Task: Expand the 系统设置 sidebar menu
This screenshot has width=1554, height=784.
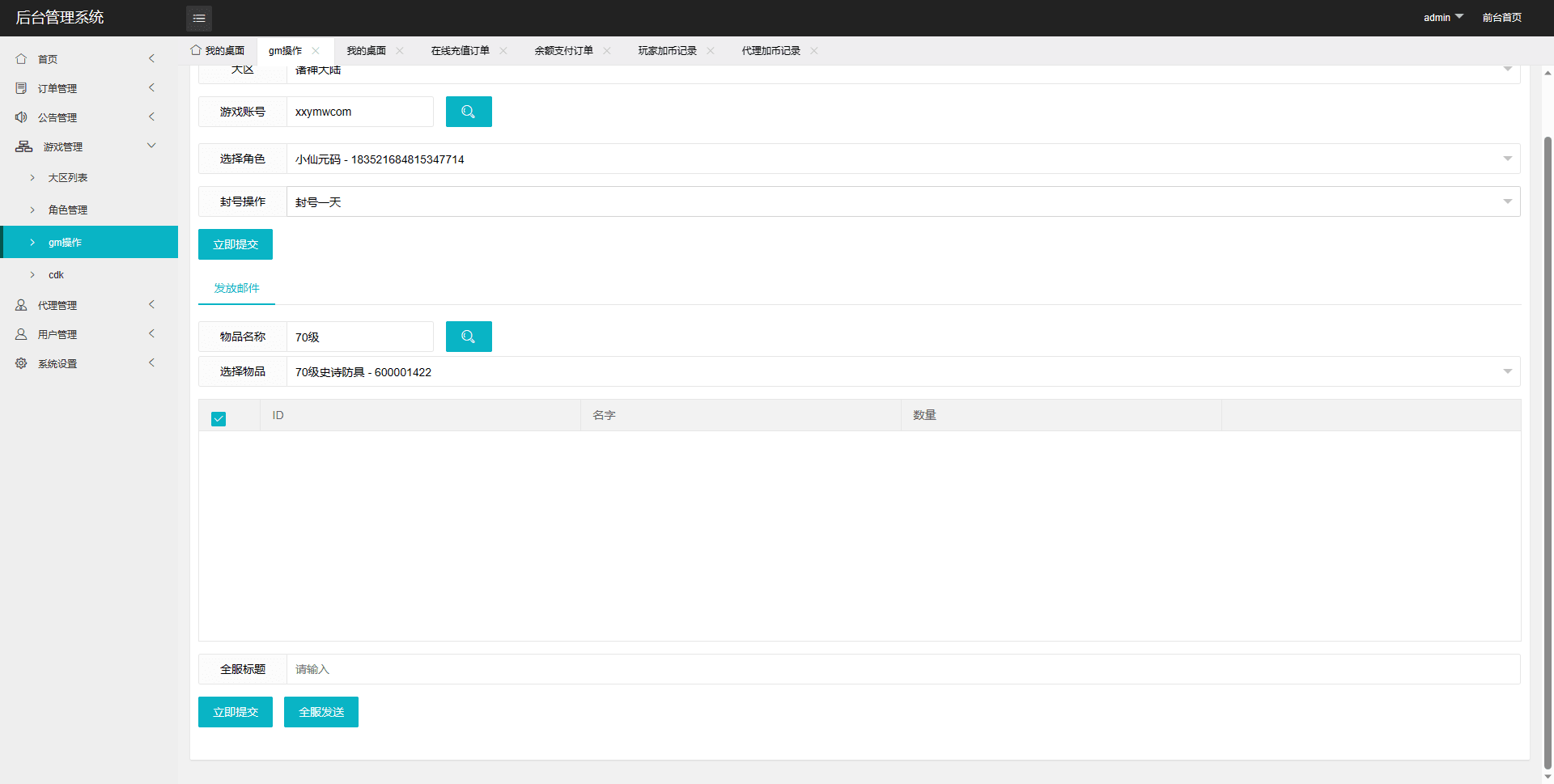Action: [x=151, y=362]
